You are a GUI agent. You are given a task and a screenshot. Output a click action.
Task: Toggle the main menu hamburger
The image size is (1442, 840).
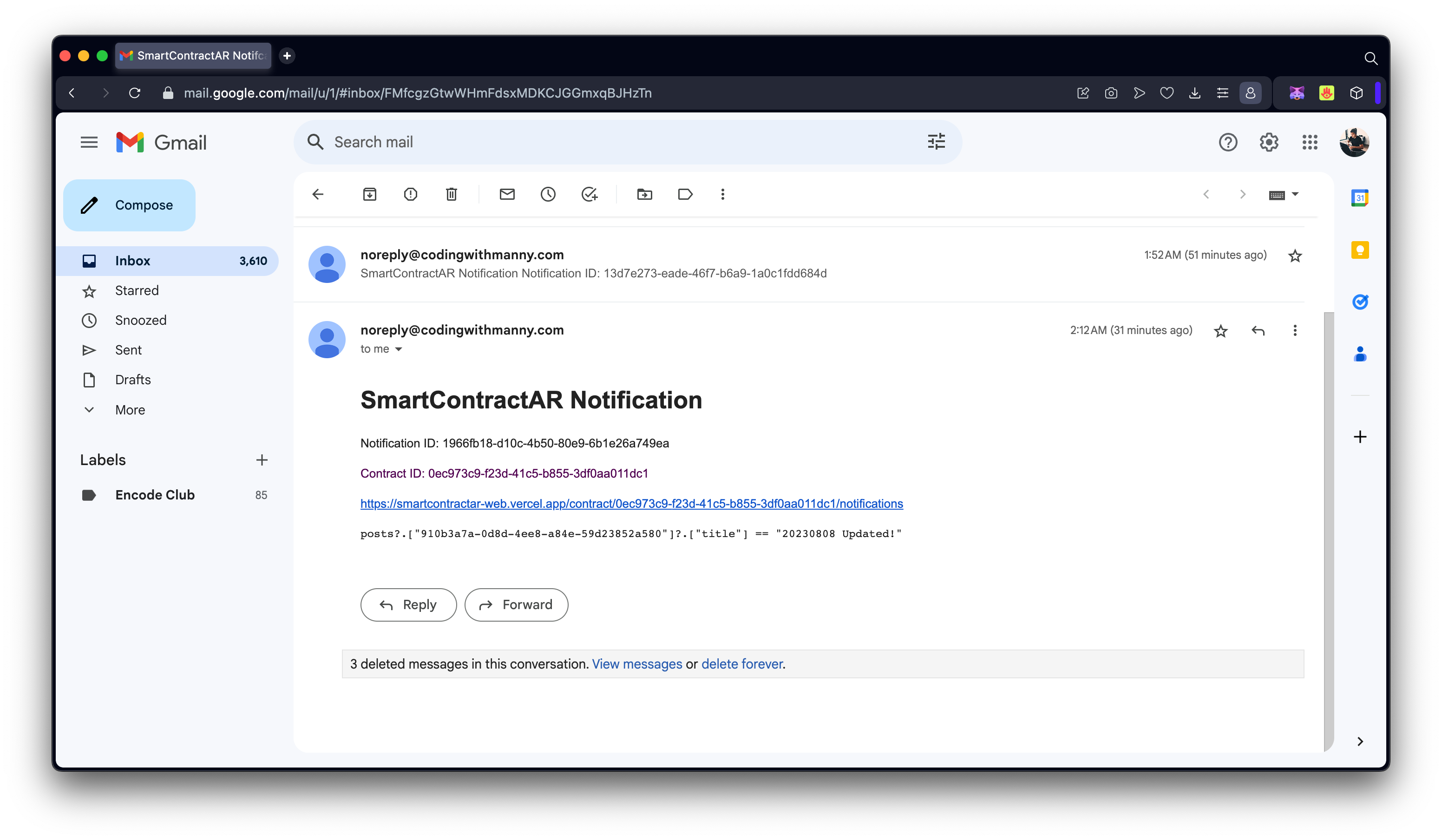tap(89, 142)
